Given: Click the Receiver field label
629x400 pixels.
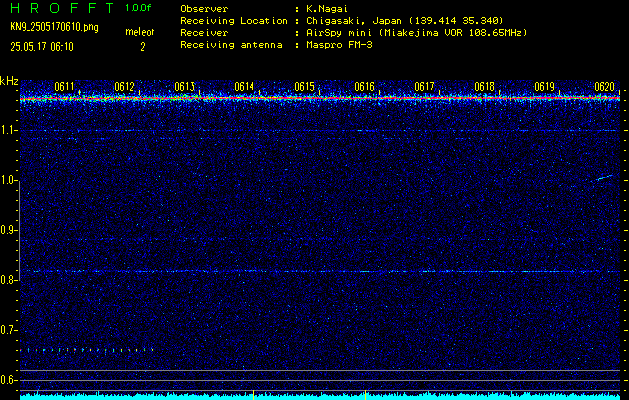Looking at the screenshot, I should (204, 32).
